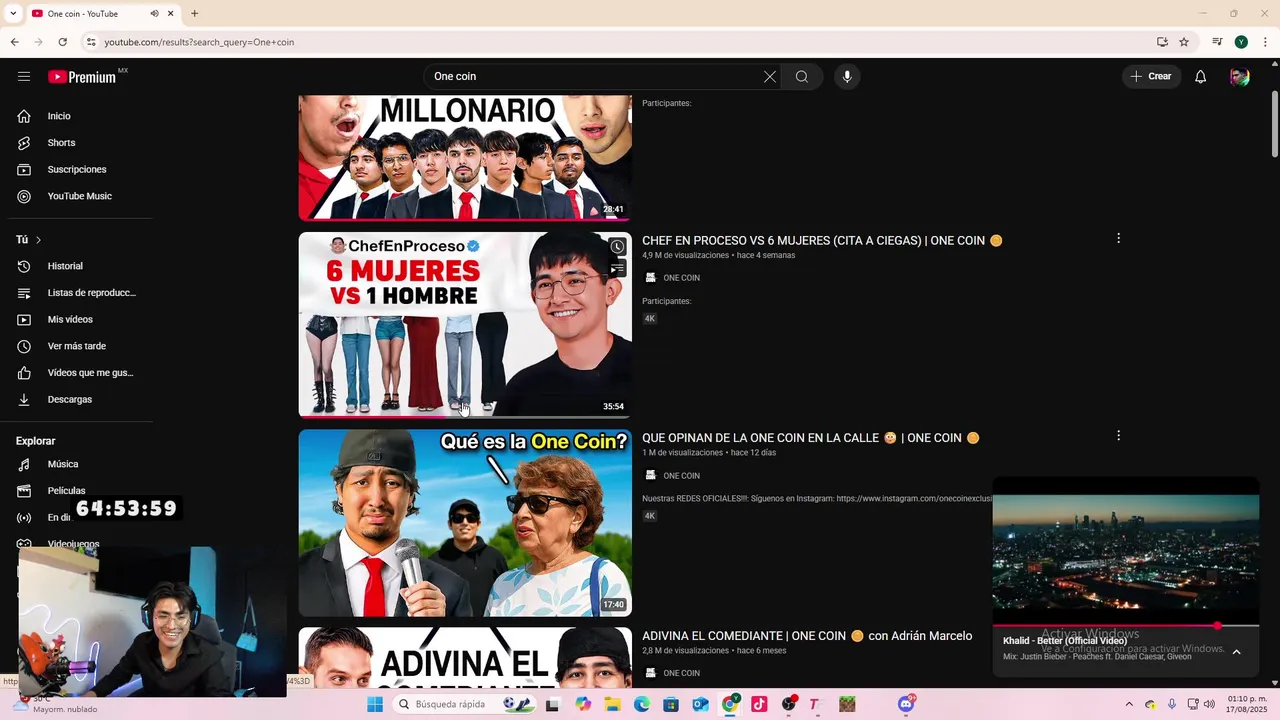This screenshot has height=720, width=1280.
Task: Open the Chrome profile Y avatar
Action: coord(1241,42)
